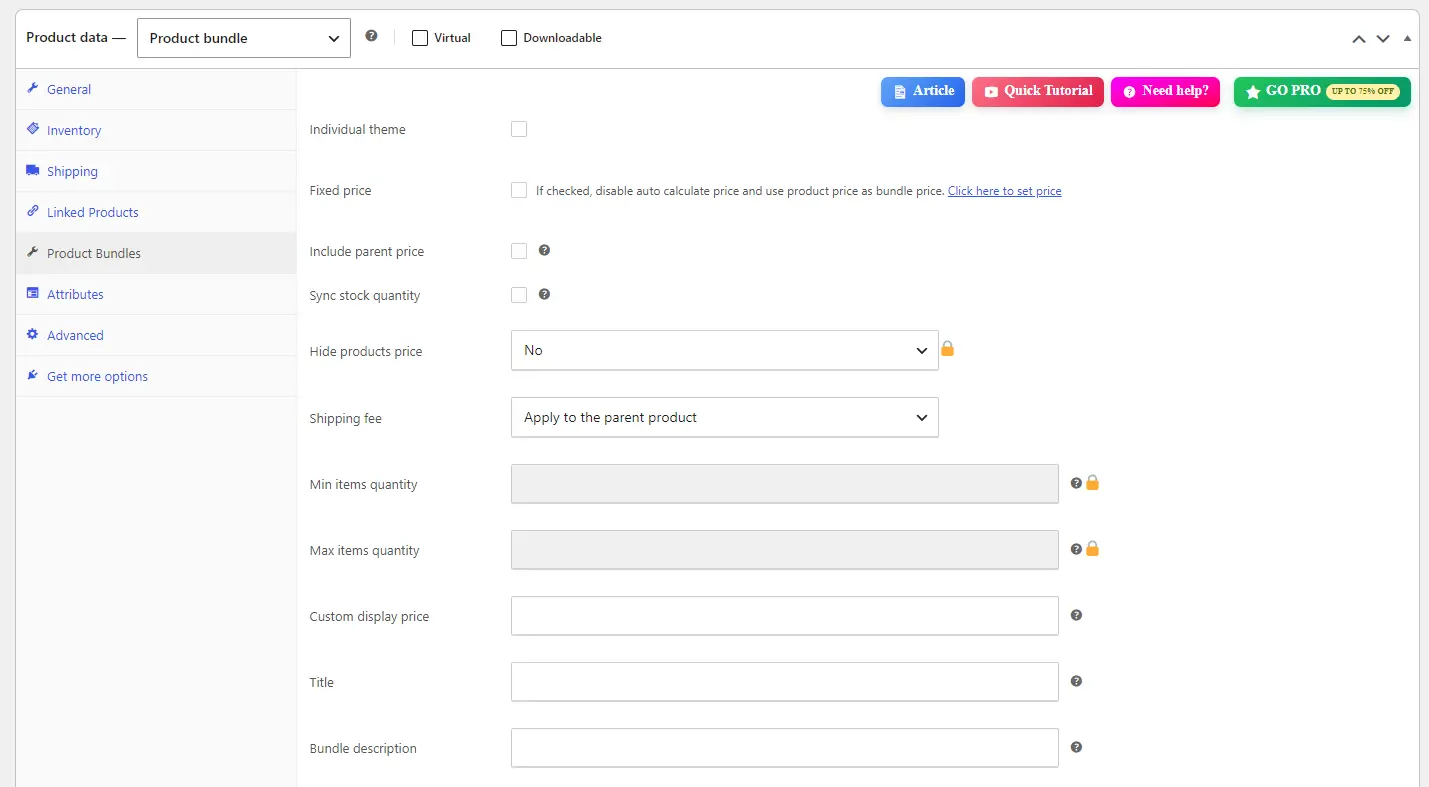Image resolution: width=1429 pixels, height=787 pixels.
Task: Click the Title input field
Action: tap(785, 681)
